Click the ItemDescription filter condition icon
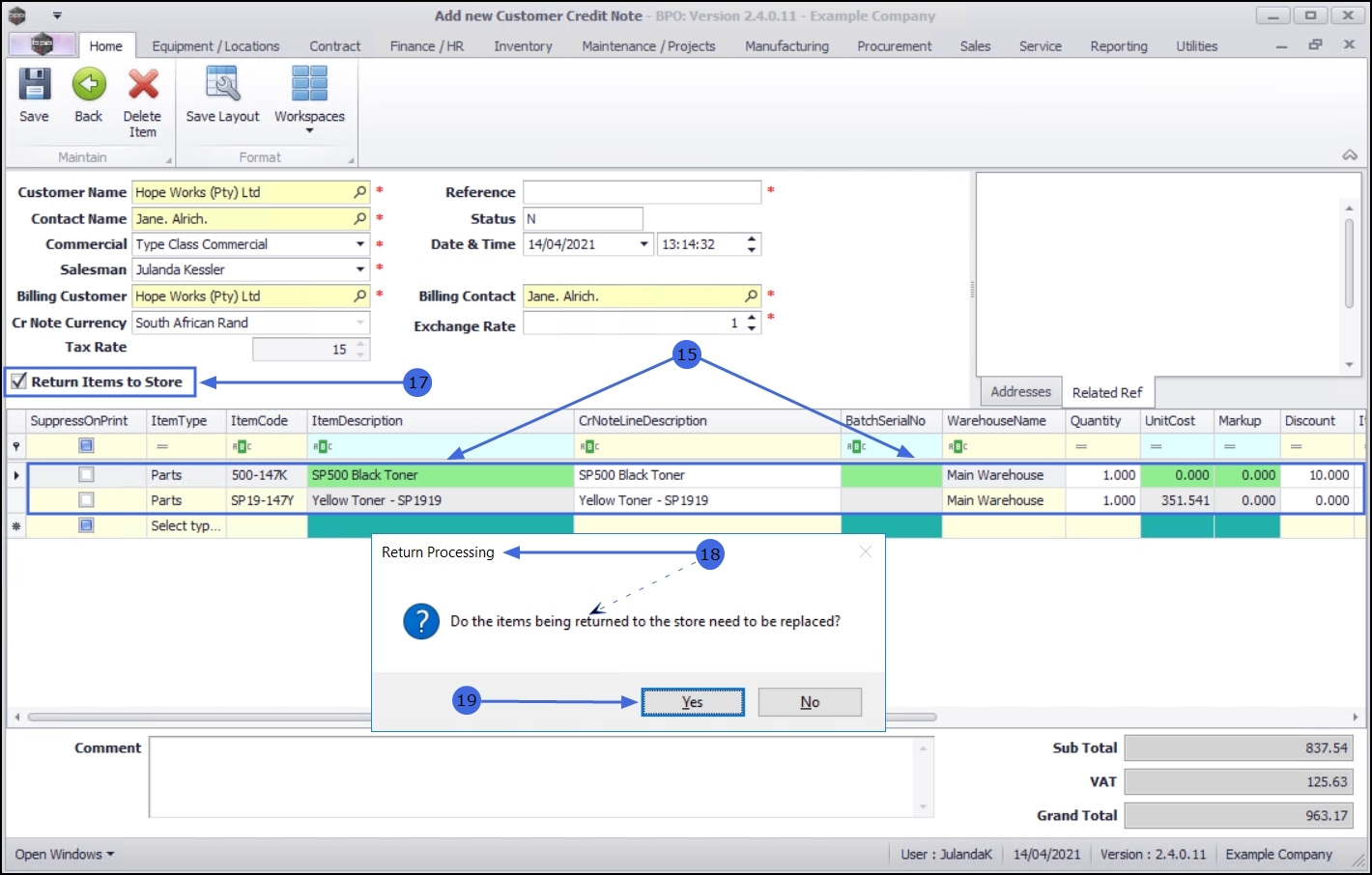The height and width of the screenshot is (875, 1372). [323, 446]
